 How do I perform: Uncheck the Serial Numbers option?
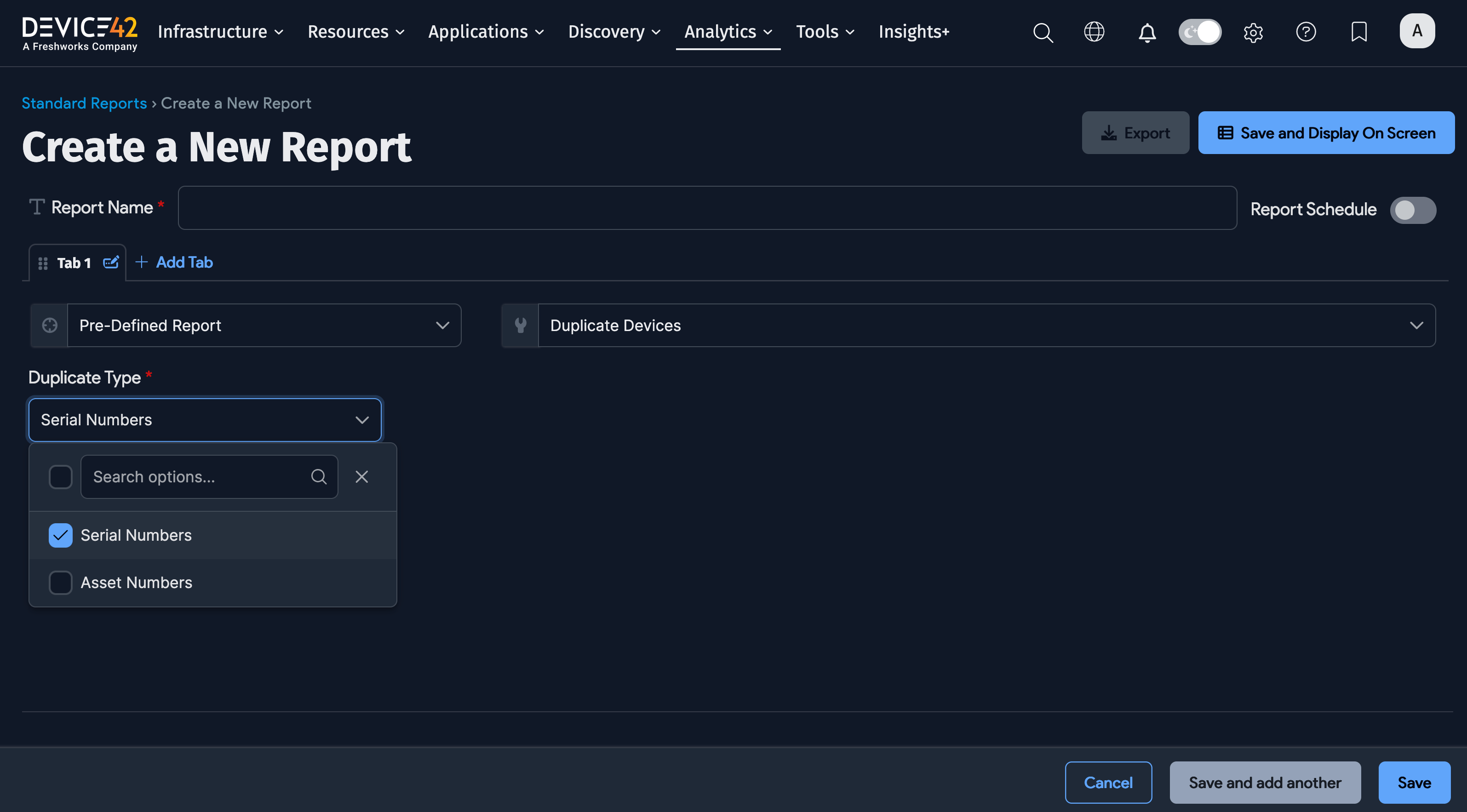(x=60, y=535)
